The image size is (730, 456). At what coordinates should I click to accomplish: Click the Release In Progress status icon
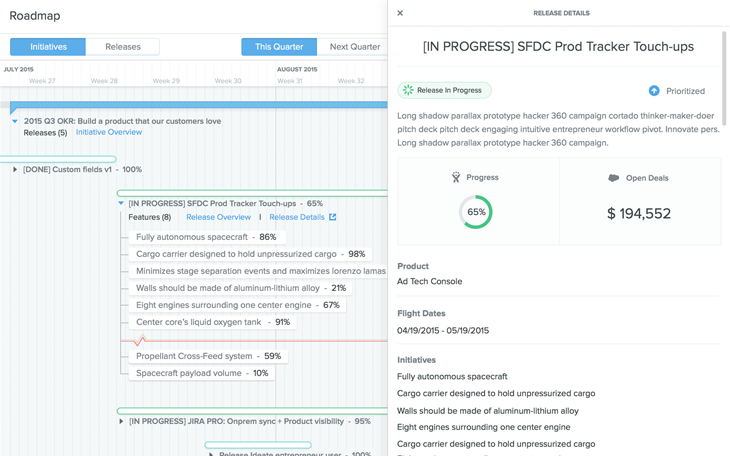point(408,90)
